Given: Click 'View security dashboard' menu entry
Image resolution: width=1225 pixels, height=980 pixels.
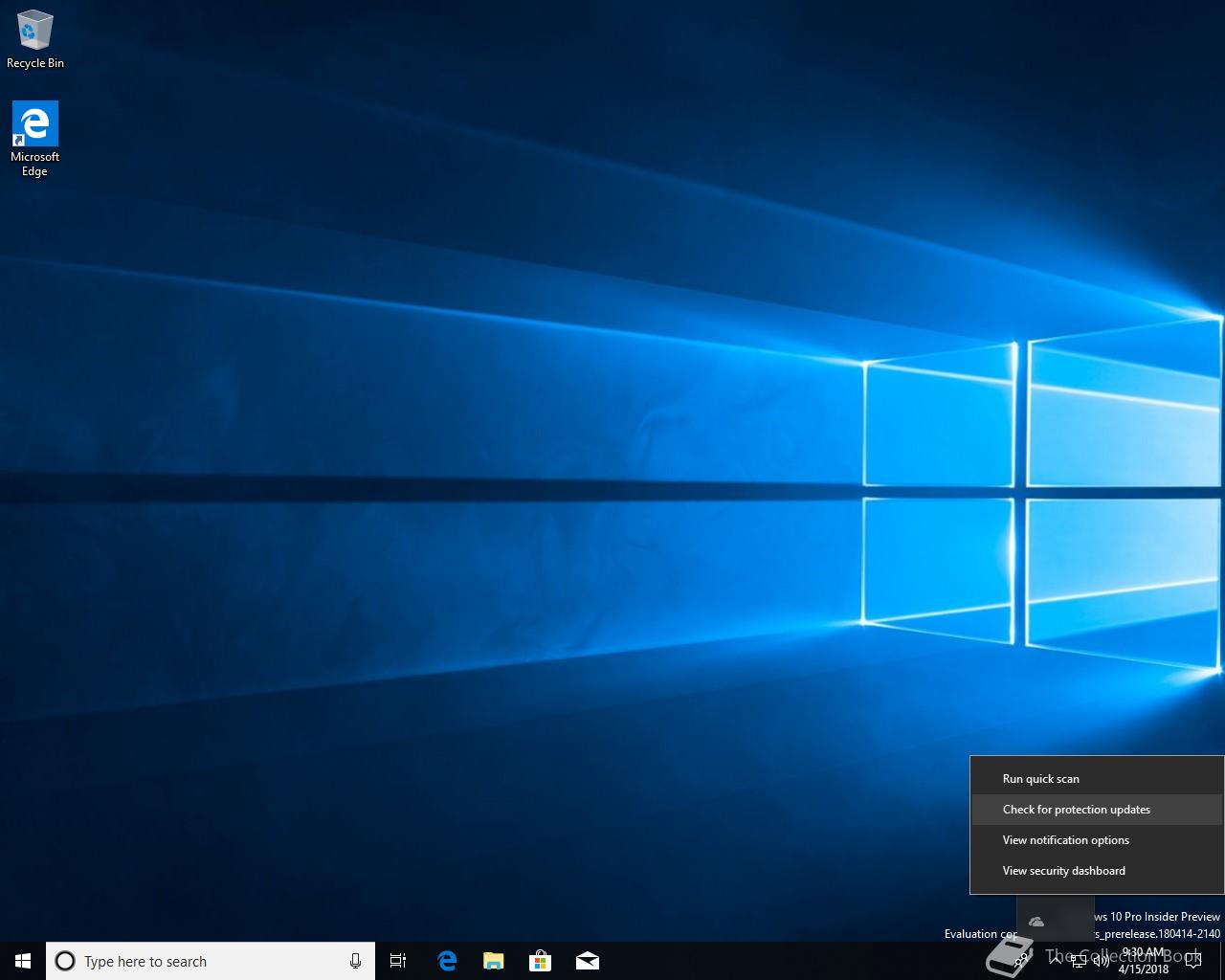Looking at the screenshot, I should [1063, 871].
